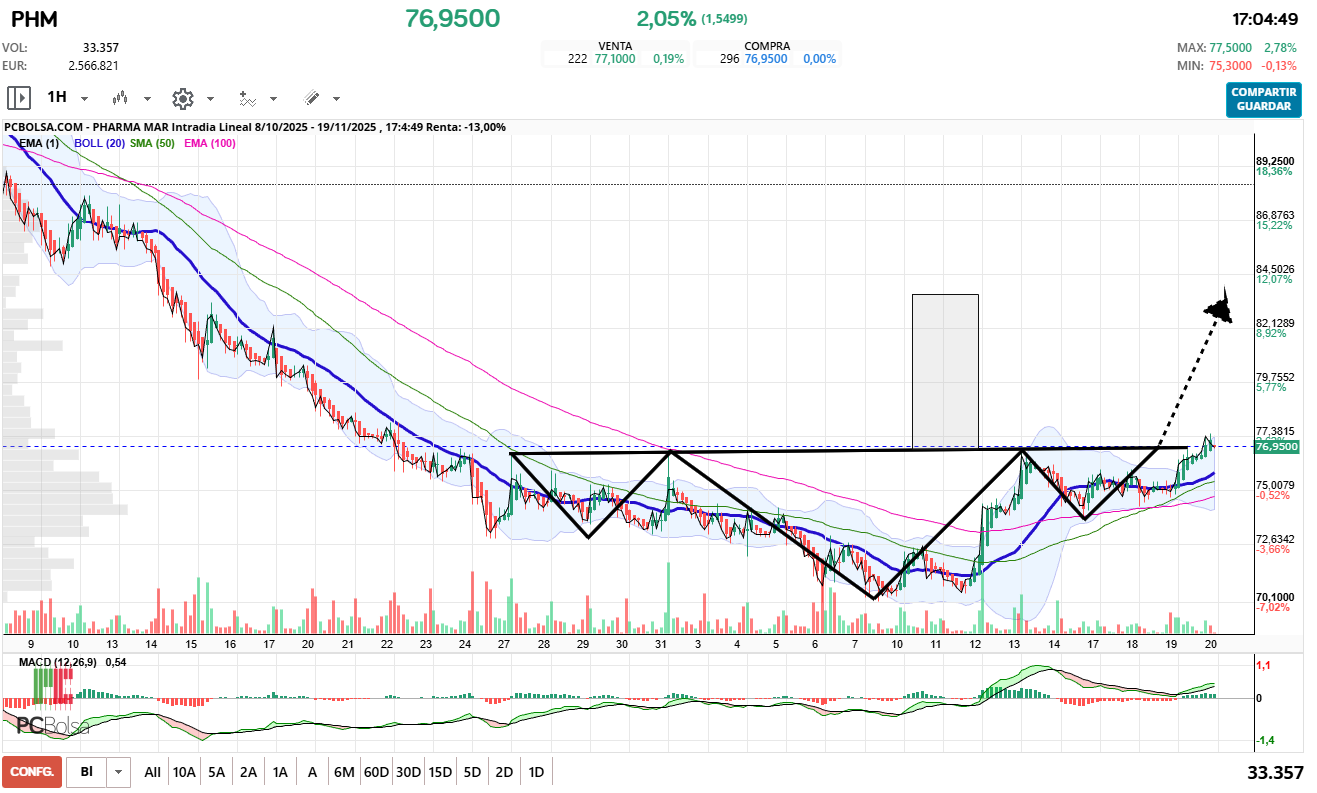This screenshot has width=1317, height=793.
Task: Switch to the 1D time range
Action: point(536,772)
